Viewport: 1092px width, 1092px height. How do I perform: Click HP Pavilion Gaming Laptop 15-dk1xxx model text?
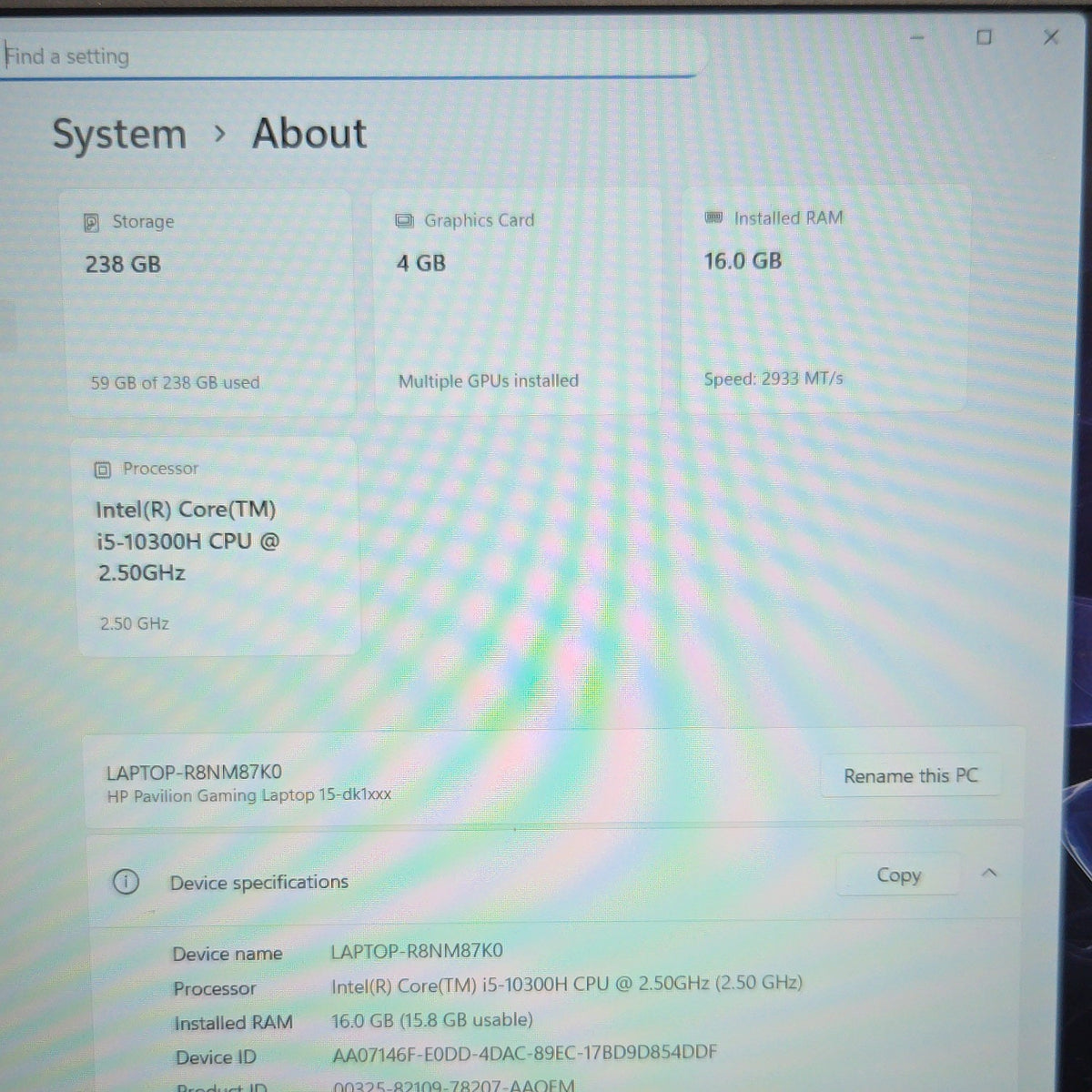click(x=249, y=795)
